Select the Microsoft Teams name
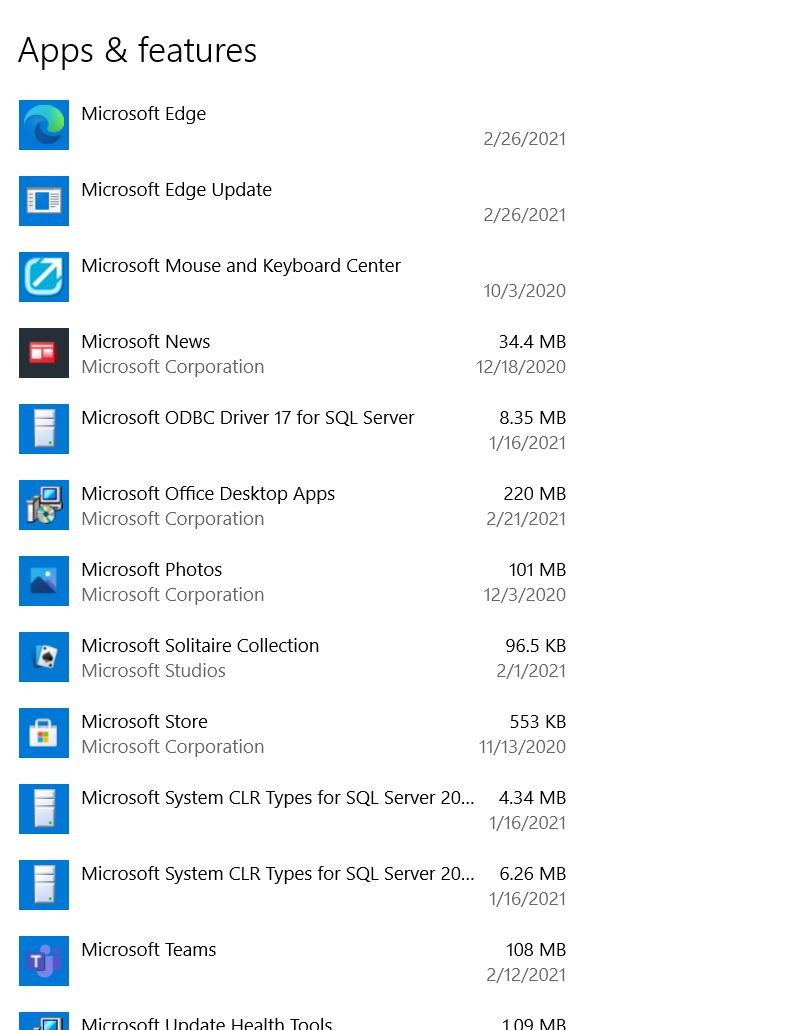The height and width of the screenshot is (1030, 808). (x=148, y=950)
